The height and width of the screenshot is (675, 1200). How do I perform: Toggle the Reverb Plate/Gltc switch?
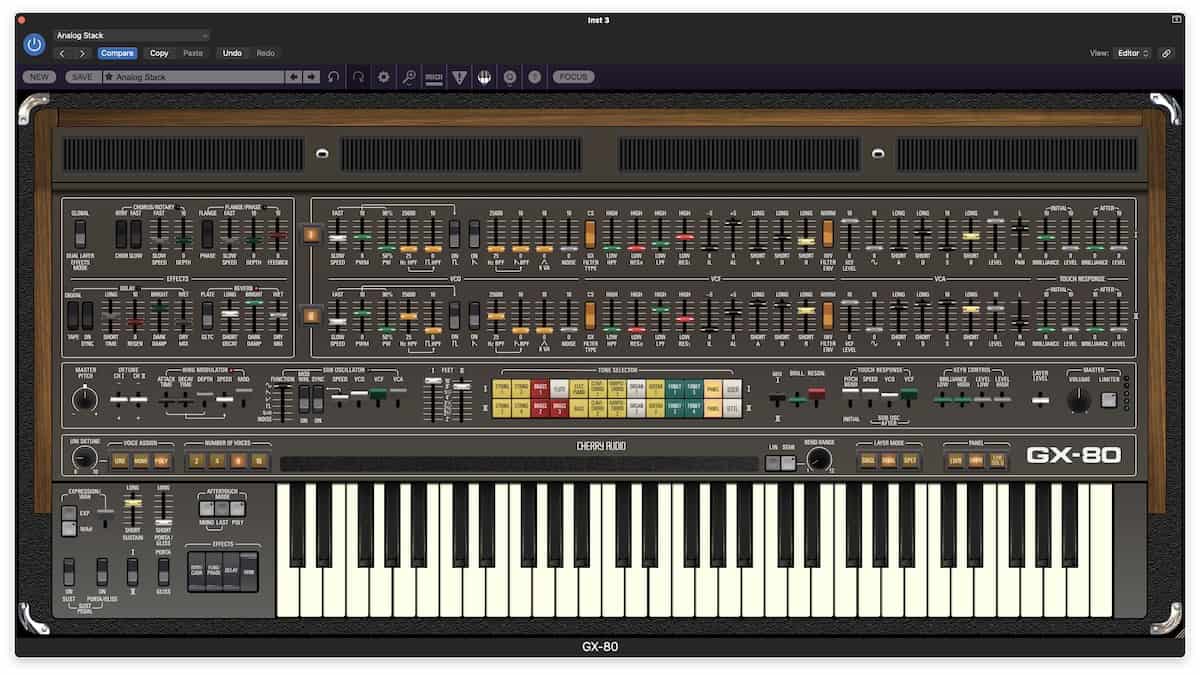[207, 315]
